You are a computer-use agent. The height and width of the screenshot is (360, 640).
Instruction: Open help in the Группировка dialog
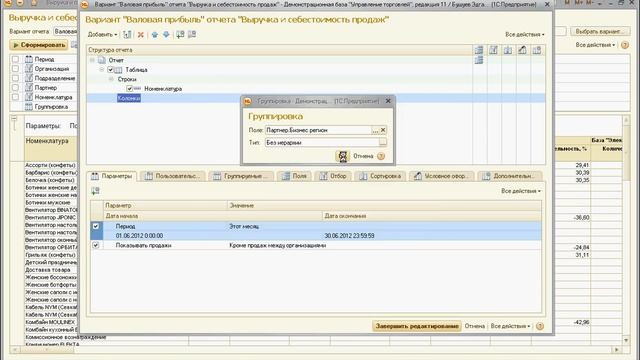tap(381, 156)
